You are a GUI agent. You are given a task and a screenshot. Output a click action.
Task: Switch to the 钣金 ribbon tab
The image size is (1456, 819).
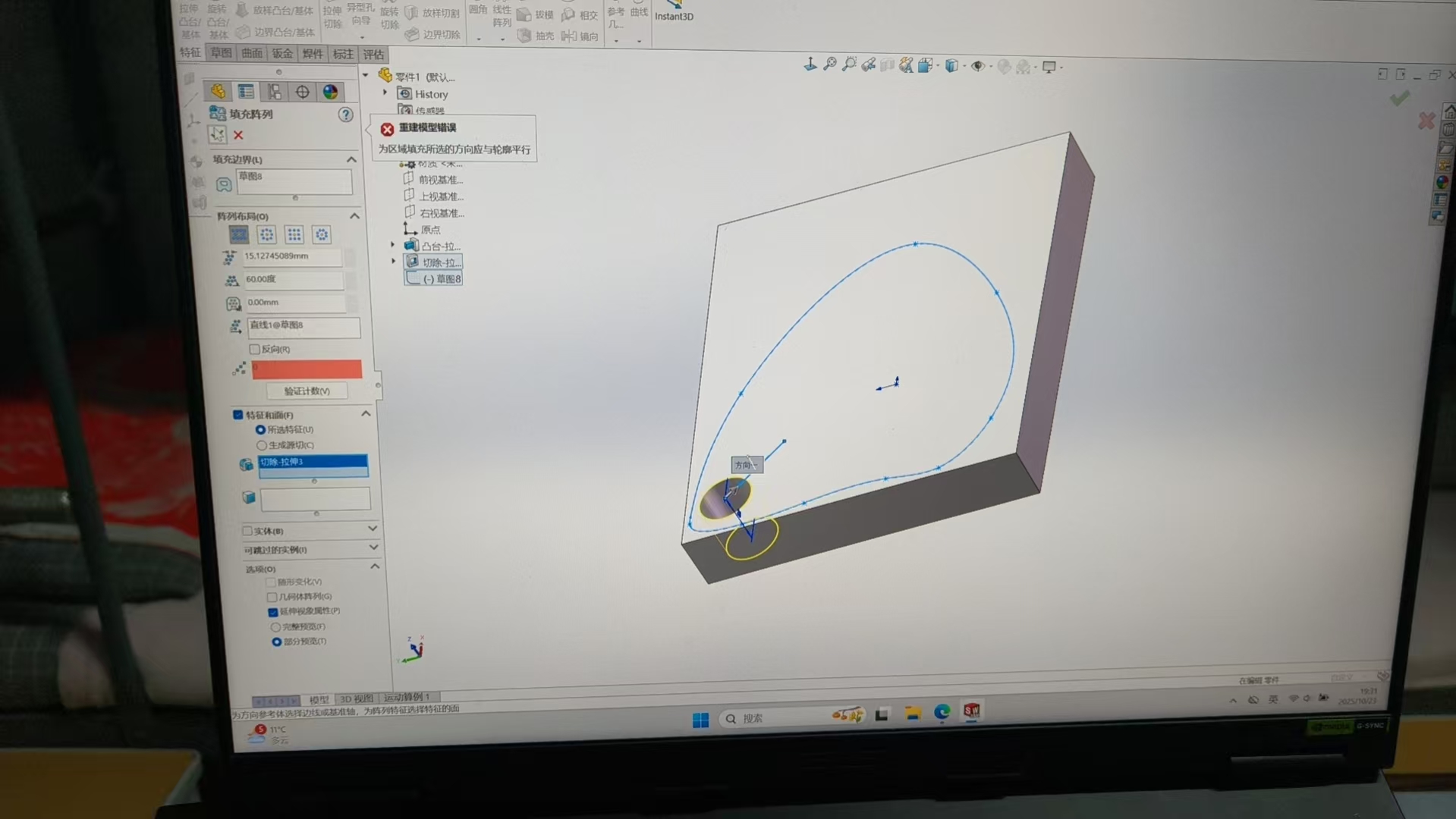coord(281,54)
